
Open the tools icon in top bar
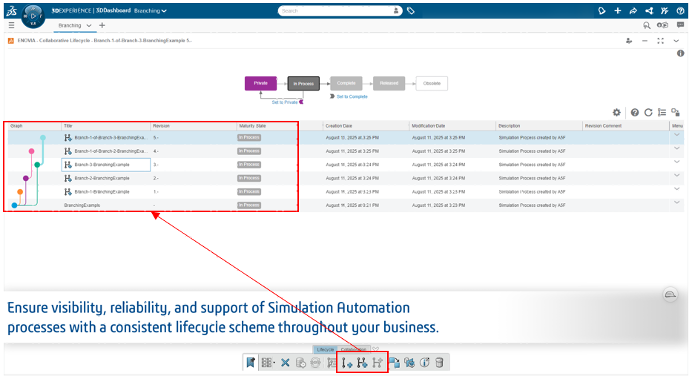(664, 11)
